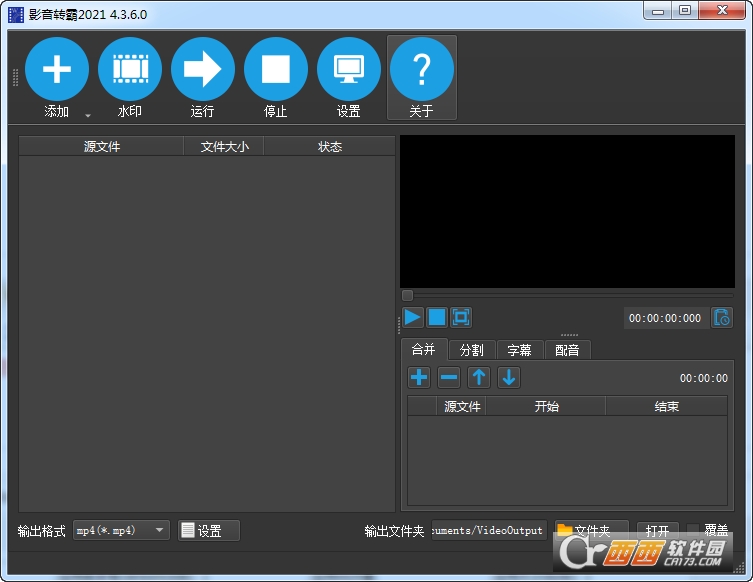Open 设置 (Settings) from the toolbar
Screen dimensions: 753x582
click(349, 69)
